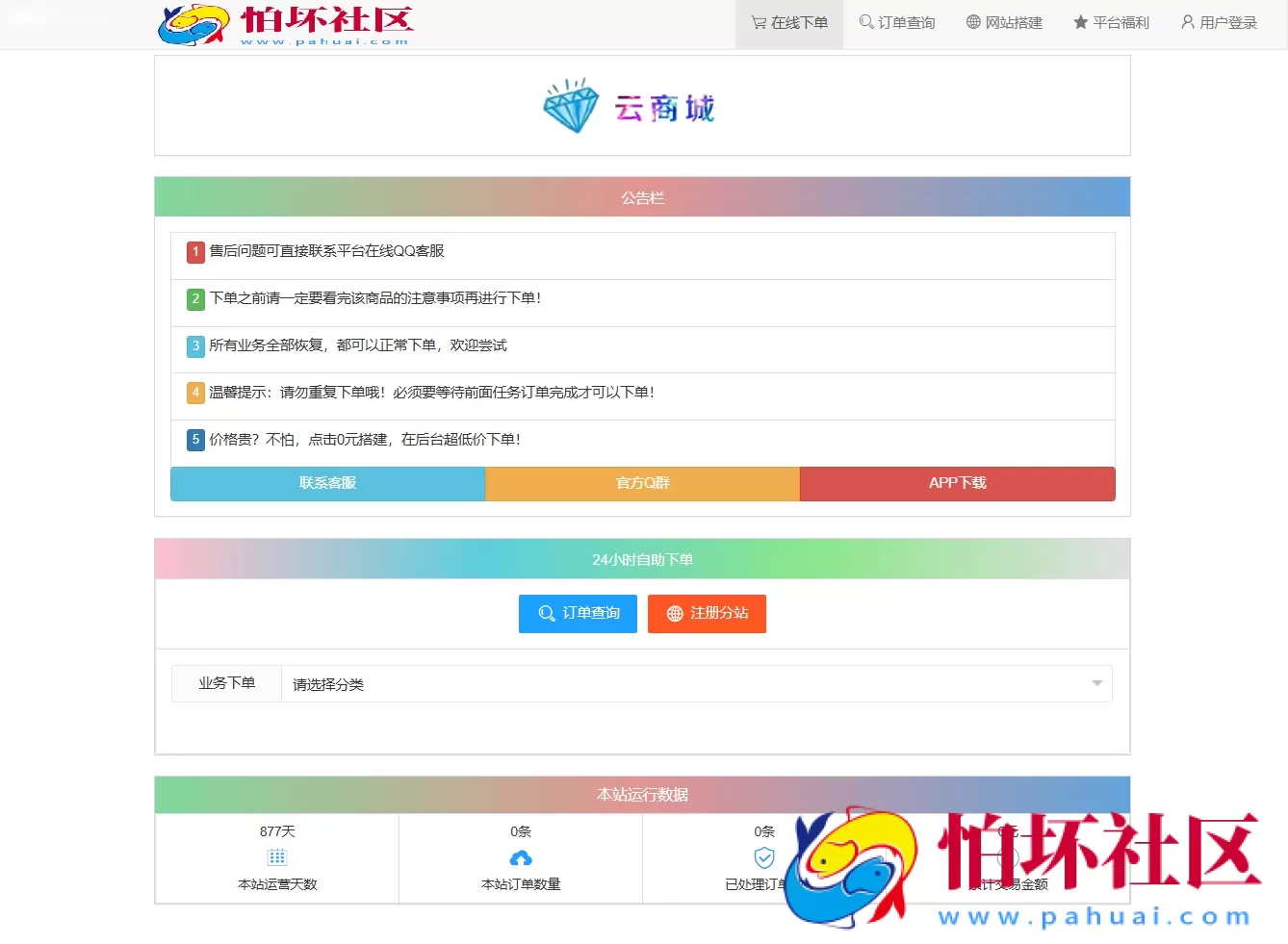Click the blue 联系客服 button
This screenshot has height=944, width=1288.
(x=327, y=483)
